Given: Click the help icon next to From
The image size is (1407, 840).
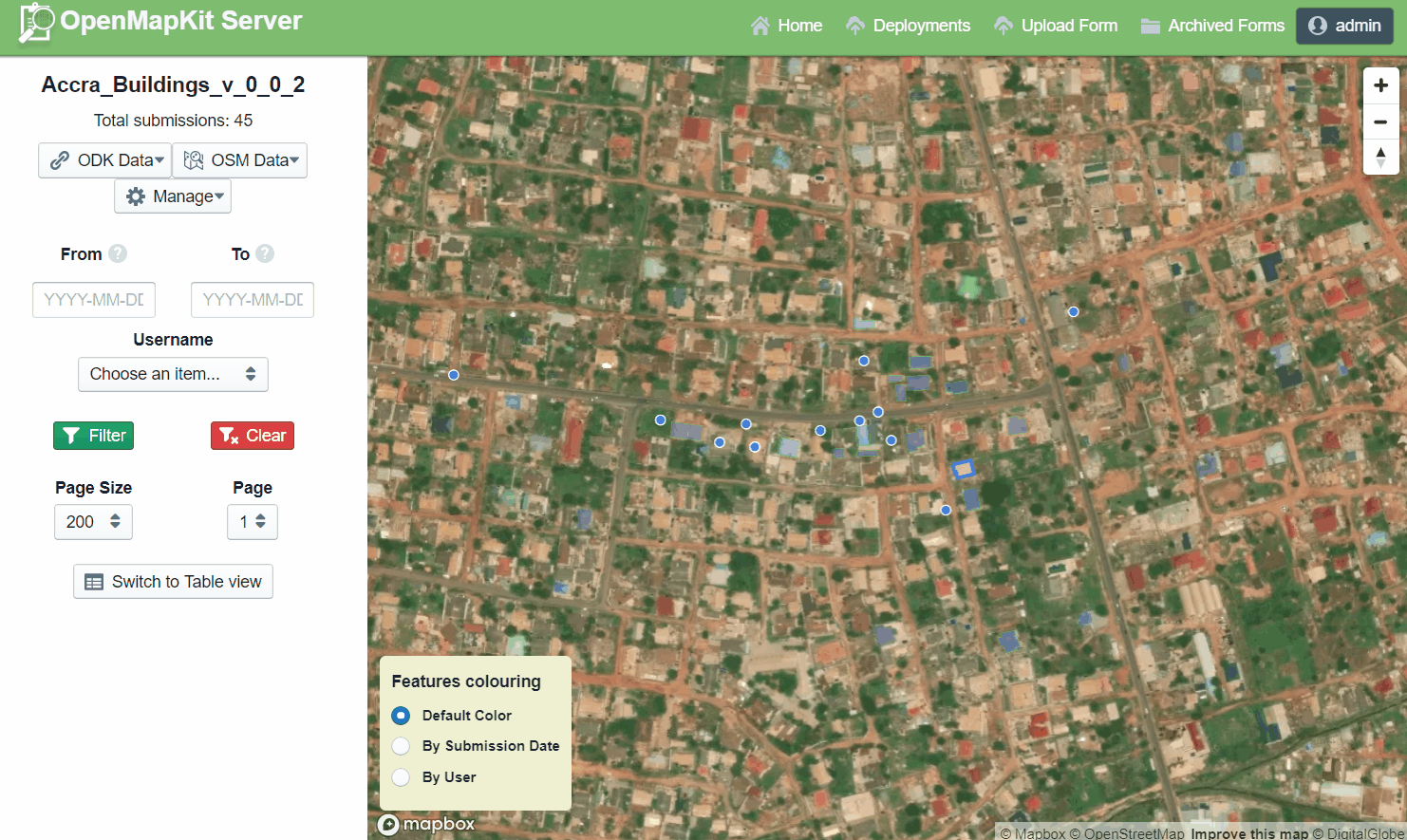Looking at the screenshot, I should pyautogui.click(x=118, y=253).
